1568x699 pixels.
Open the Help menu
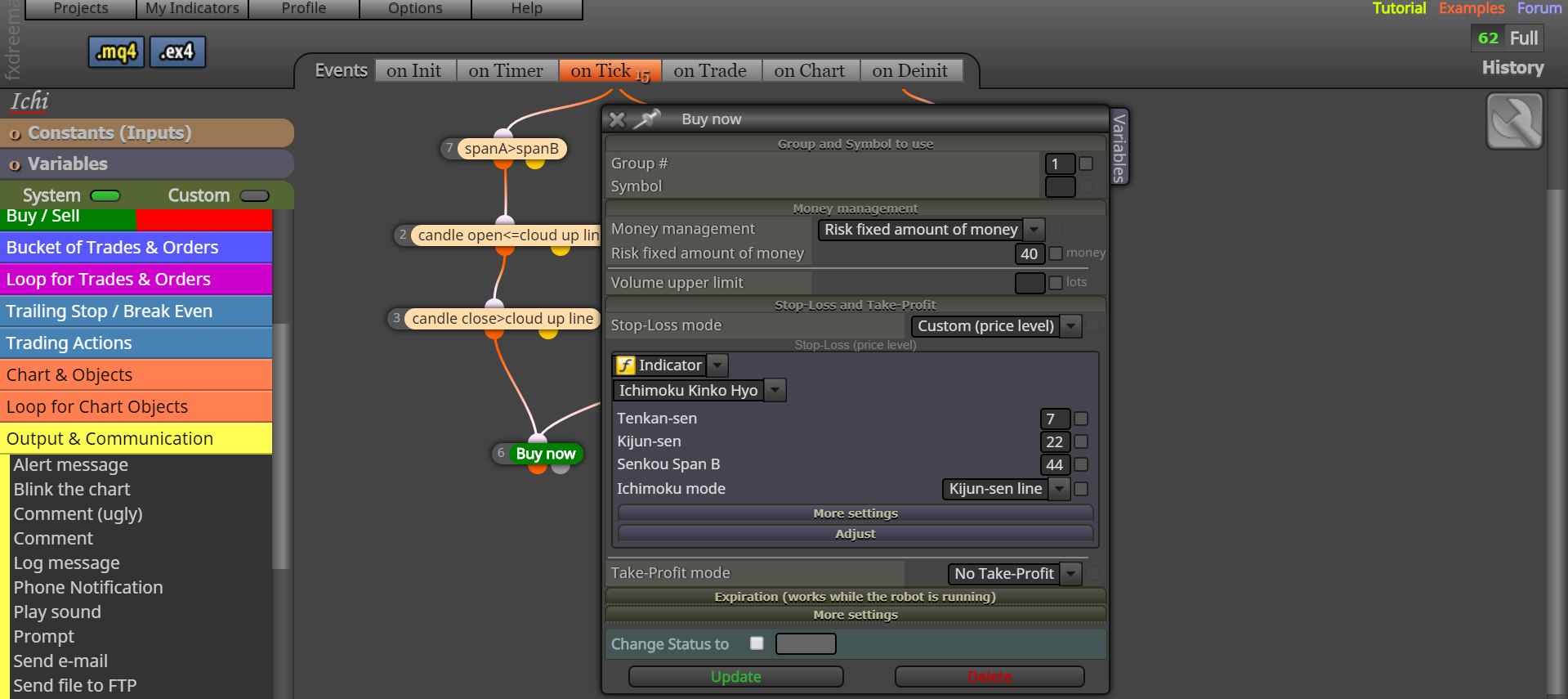(527, 8)
